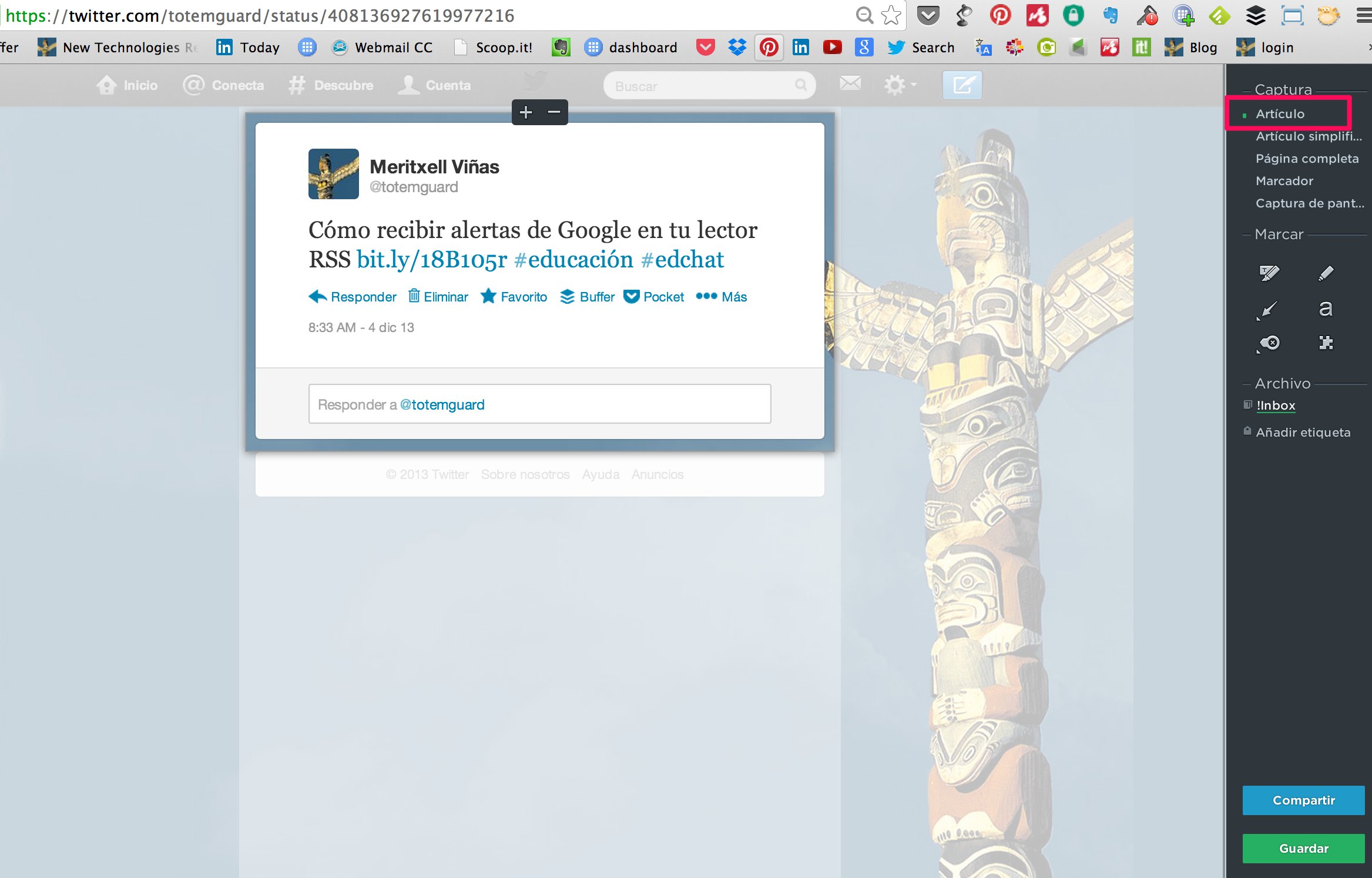Open the Cuenta tab in Twitter
1372x878 pixels.
pos(434,85)
